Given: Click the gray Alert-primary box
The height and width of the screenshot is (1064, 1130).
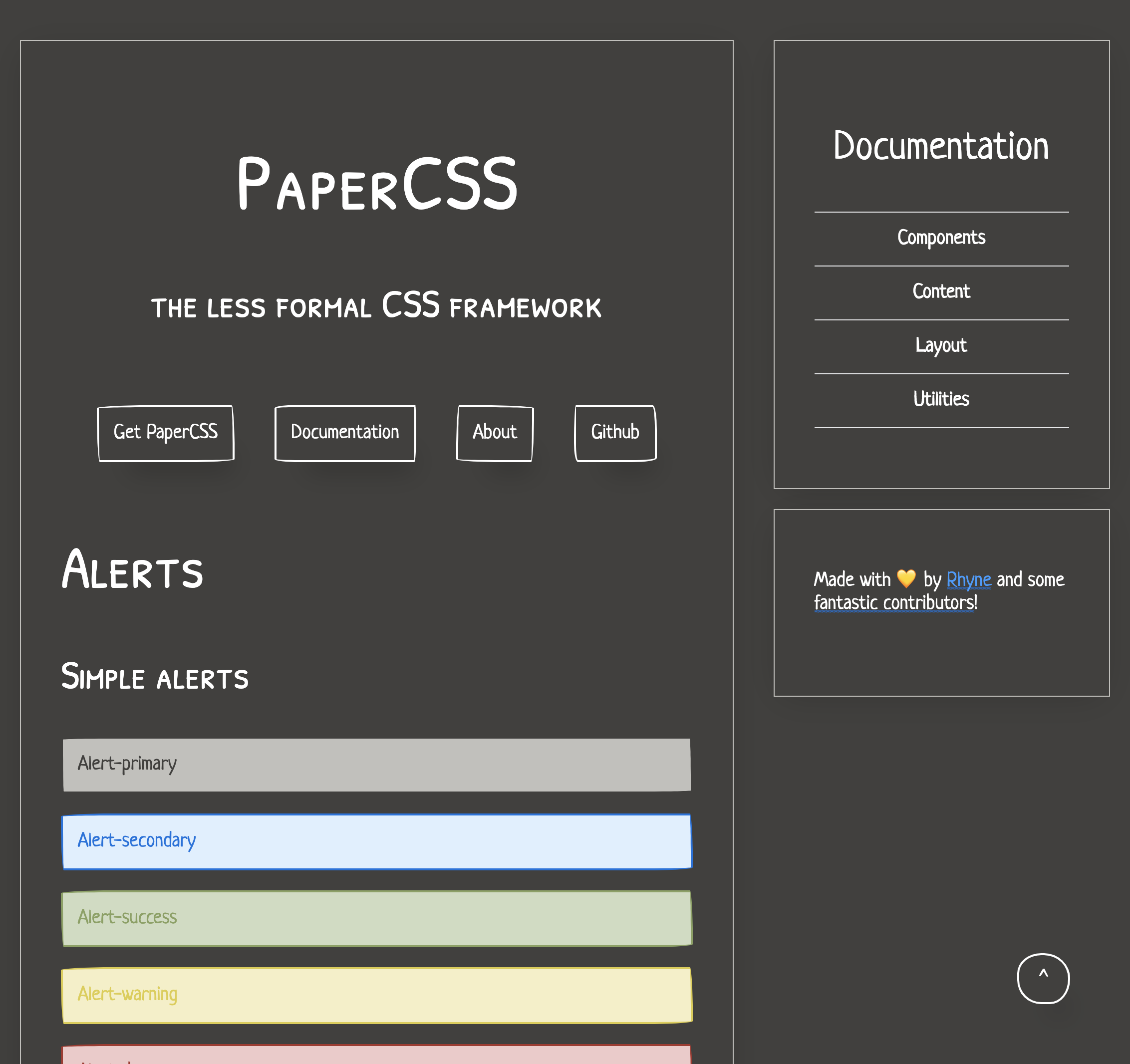Looking at the screenshot, I should pos(377,765).
